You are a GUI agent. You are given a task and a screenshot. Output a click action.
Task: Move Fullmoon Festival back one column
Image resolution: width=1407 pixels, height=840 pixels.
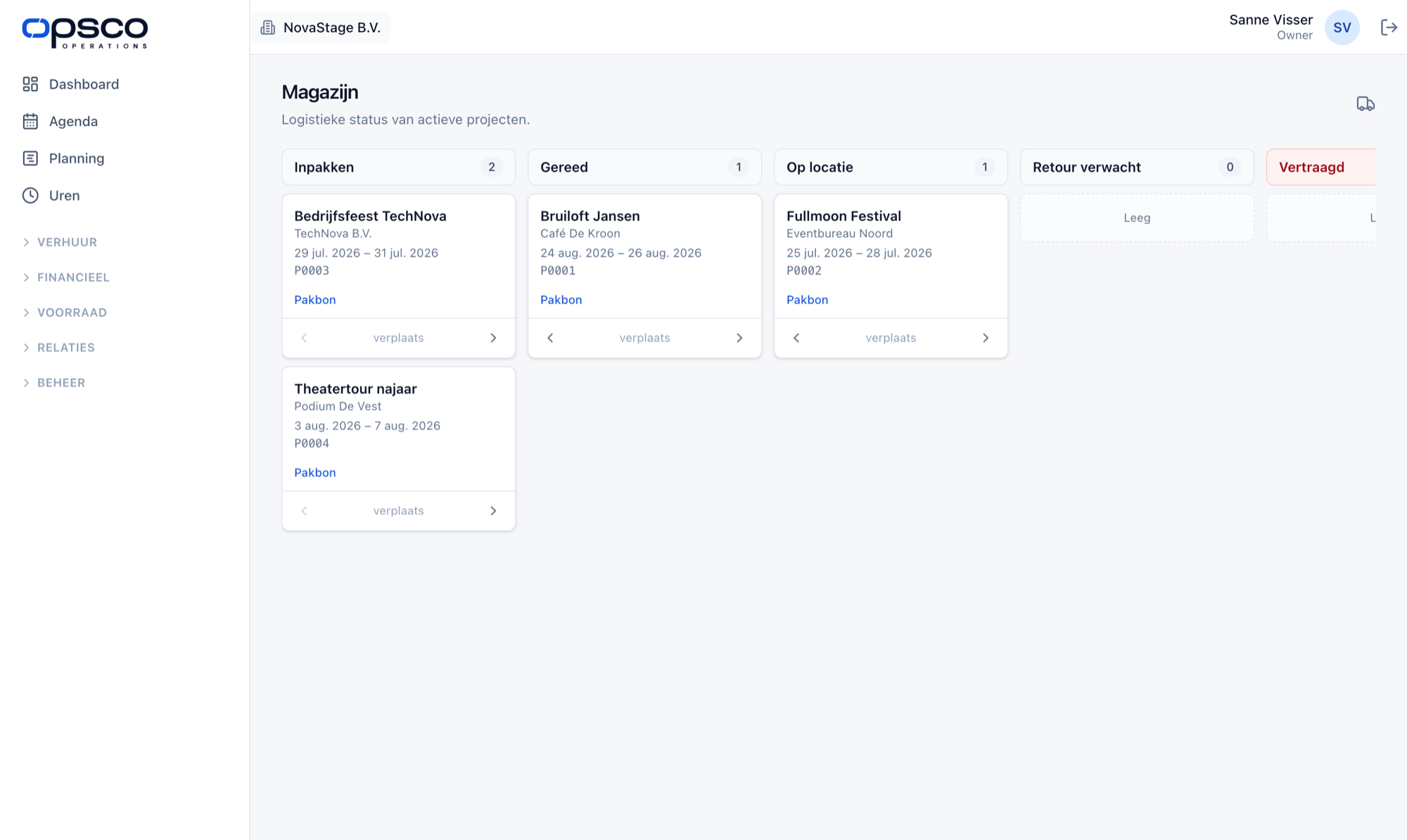coord(796,338)
